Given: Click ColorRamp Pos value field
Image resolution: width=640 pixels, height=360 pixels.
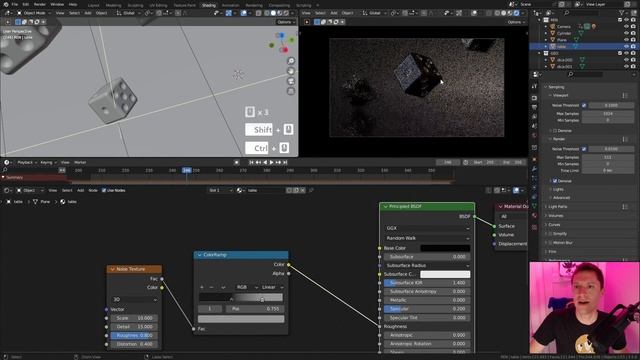Looking at the screenshot, I should click(x=255, y=309).
